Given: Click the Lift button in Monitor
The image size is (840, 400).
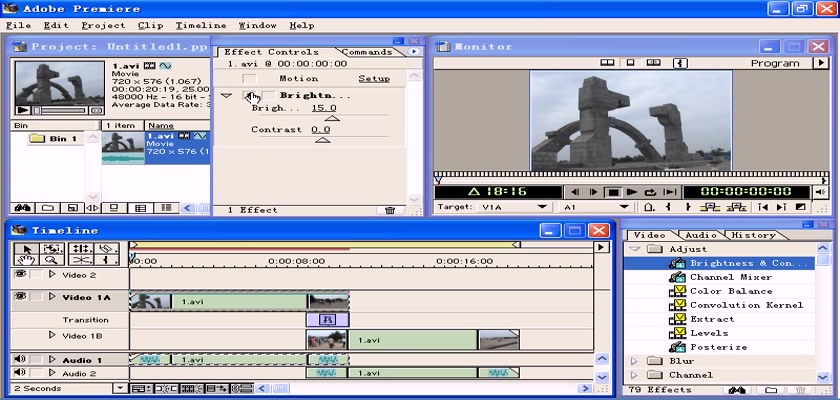Looking at the screenshot, I should tap(710, 207).
